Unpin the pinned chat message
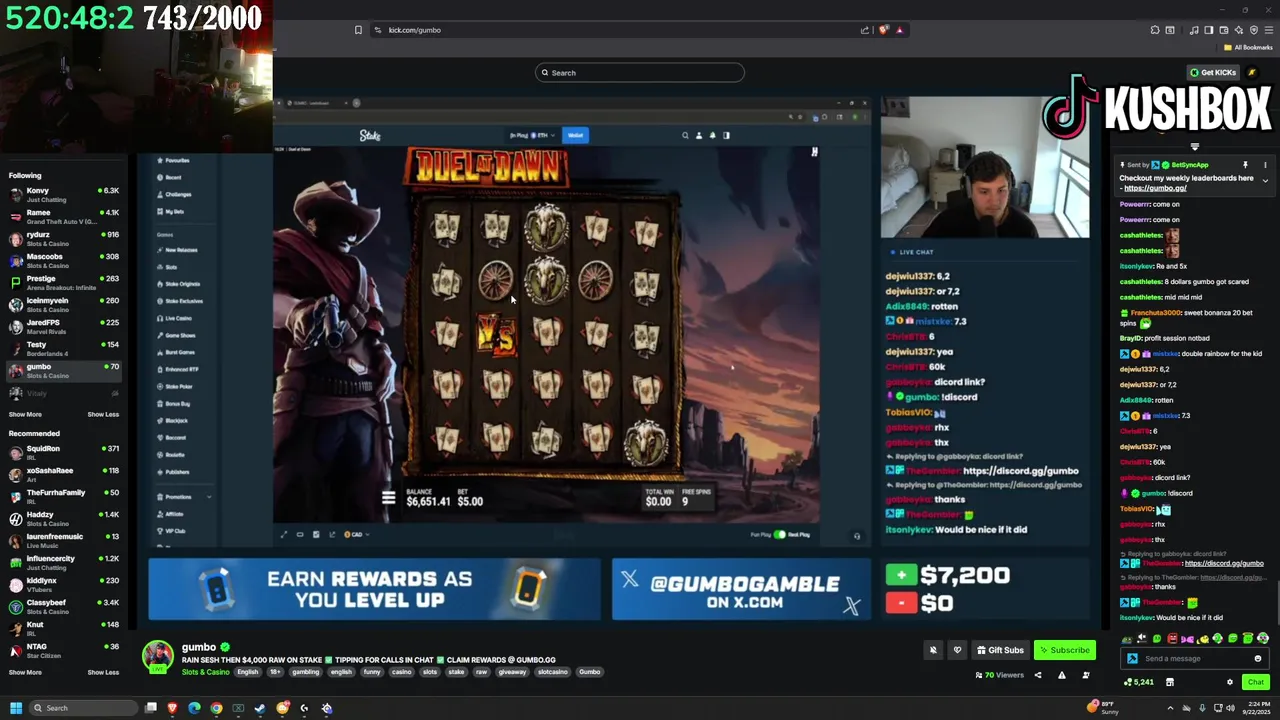Image resolution: width=1280 pixels, height=720 pixels. click(x=1245, y=165)
